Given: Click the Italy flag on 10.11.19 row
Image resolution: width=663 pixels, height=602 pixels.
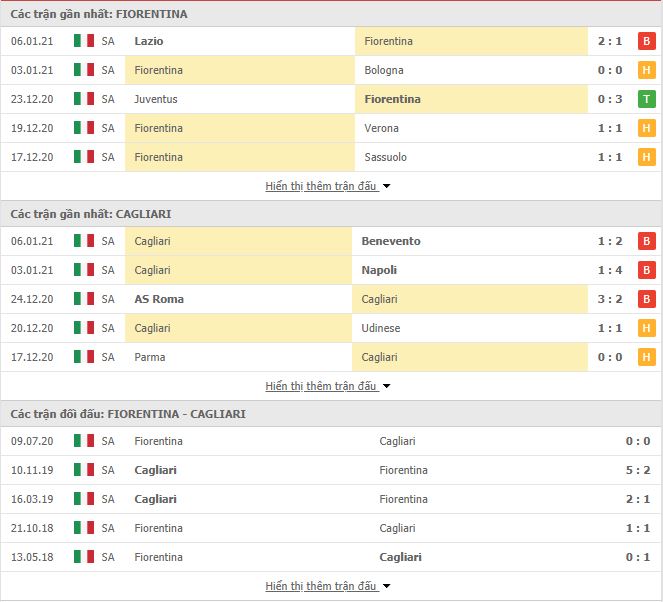Looking at the screenshot, I should (84, 470).
